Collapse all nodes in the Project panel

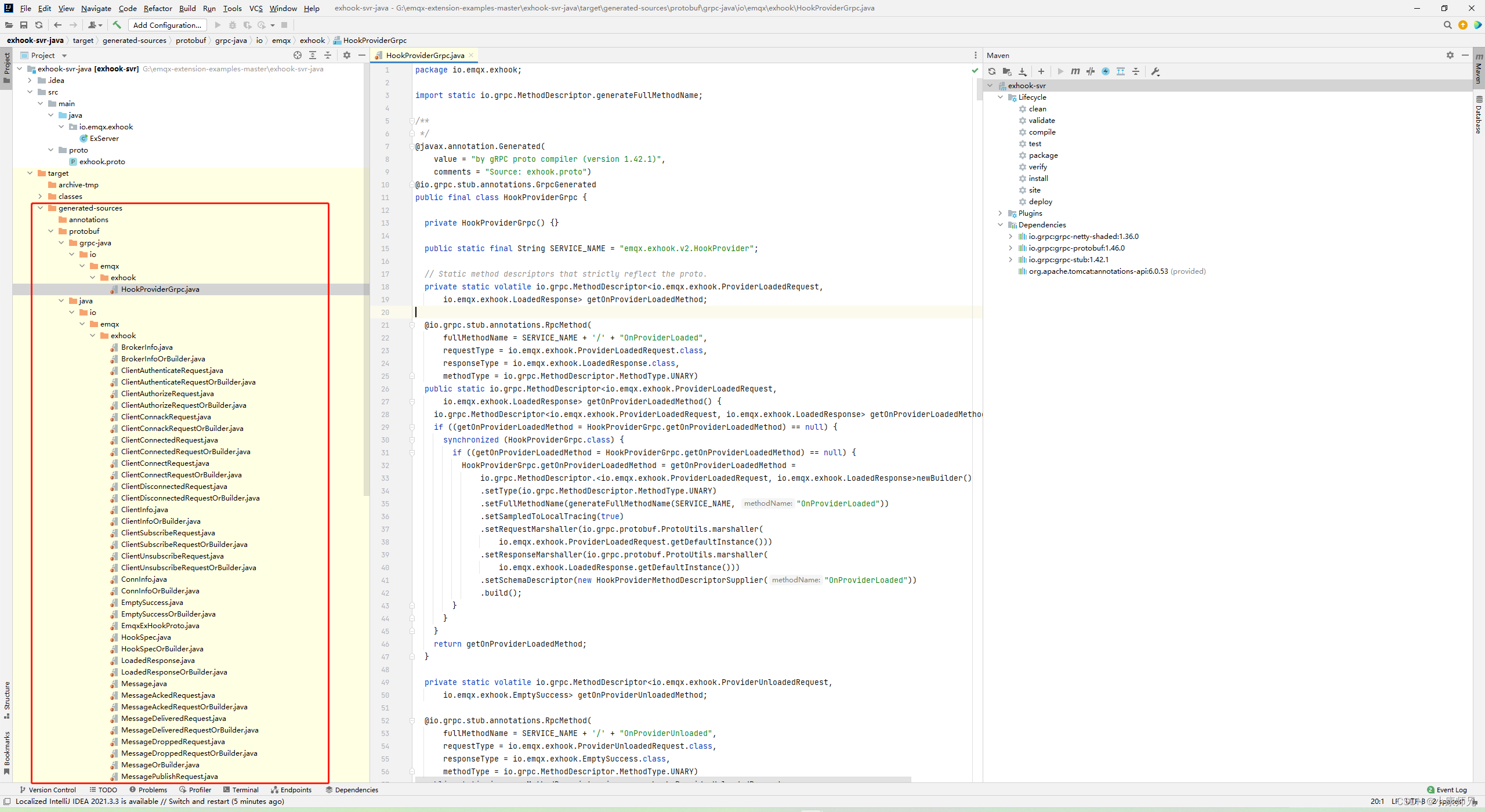tap(328, 55)
